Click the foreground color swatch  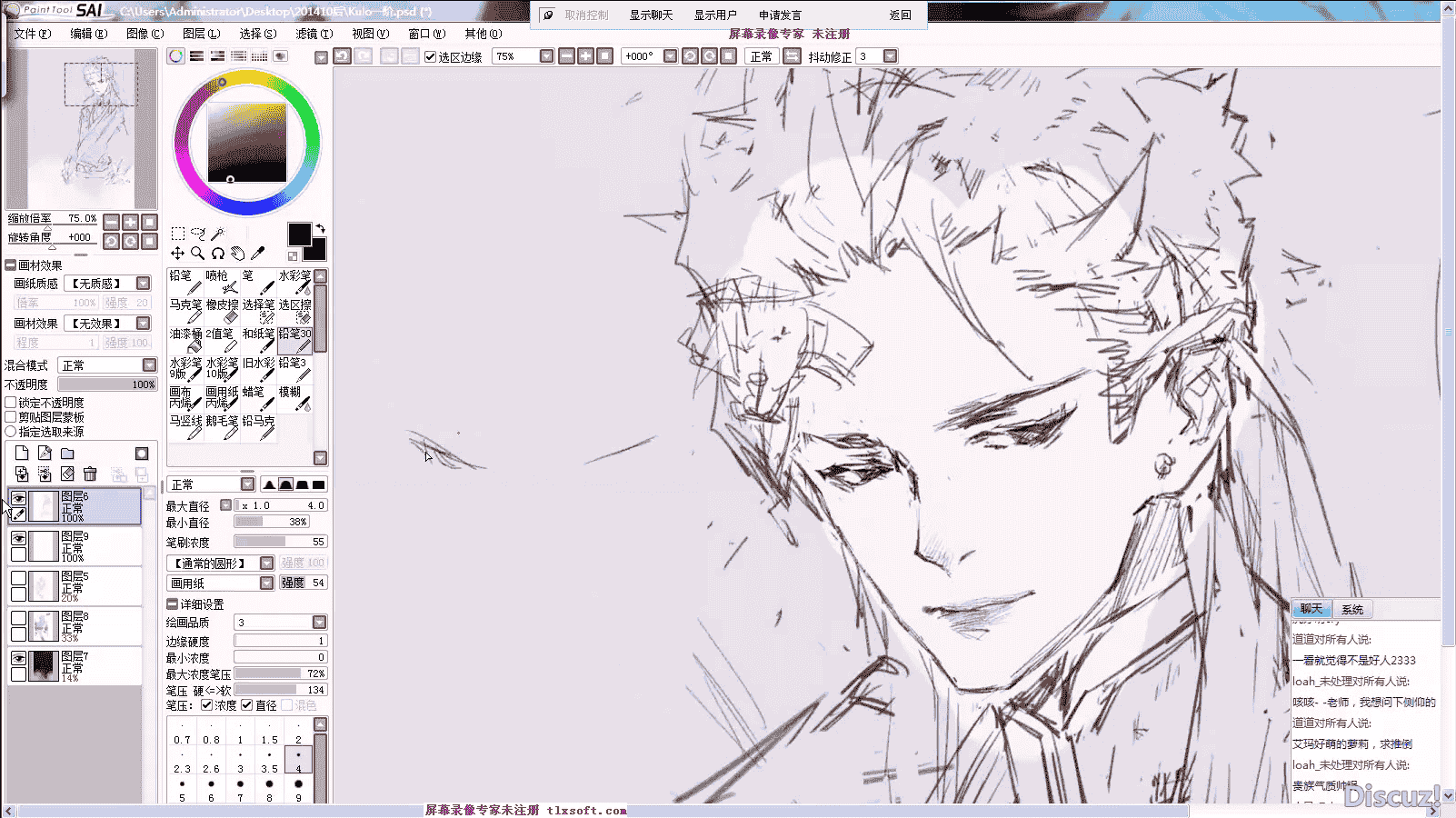tap(299, 234)
